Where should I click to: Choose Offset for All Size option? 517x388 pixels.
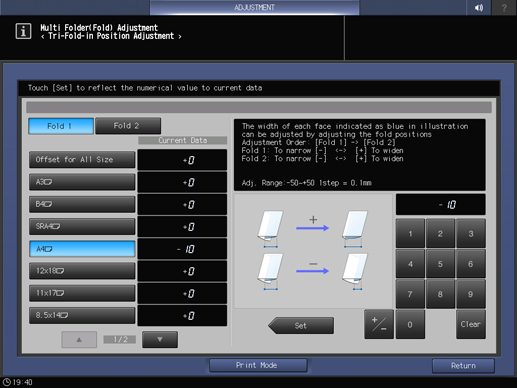point(82,160)
